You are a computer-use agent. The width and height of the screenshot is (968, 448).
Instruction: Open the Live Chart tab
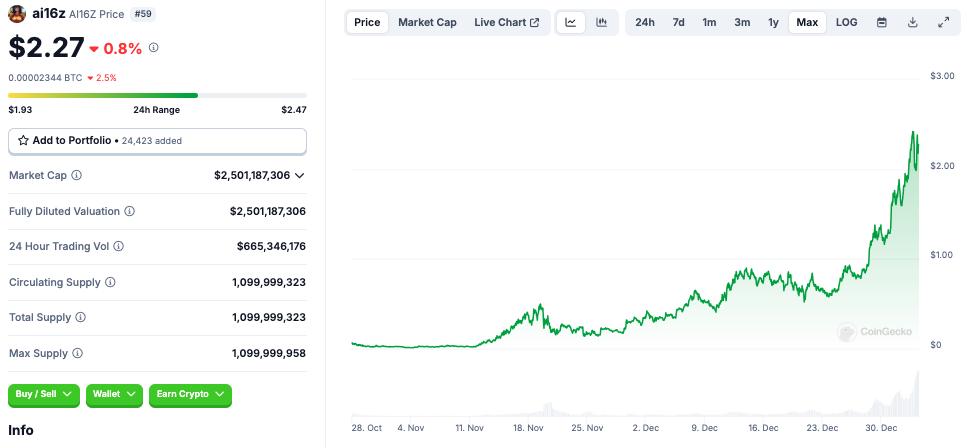(x=506, y=22)
